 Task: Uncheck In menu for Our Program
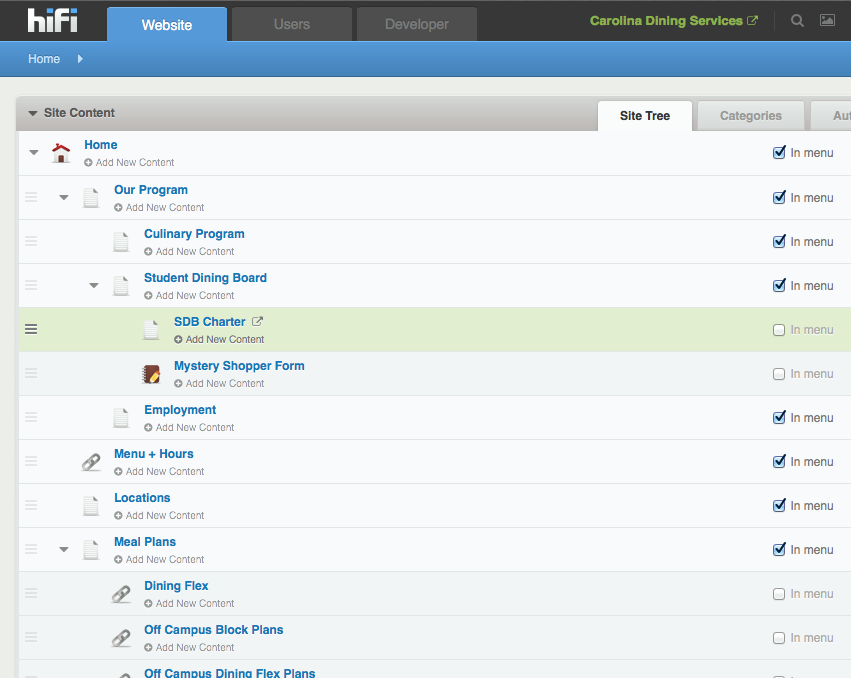pos(779,198)
